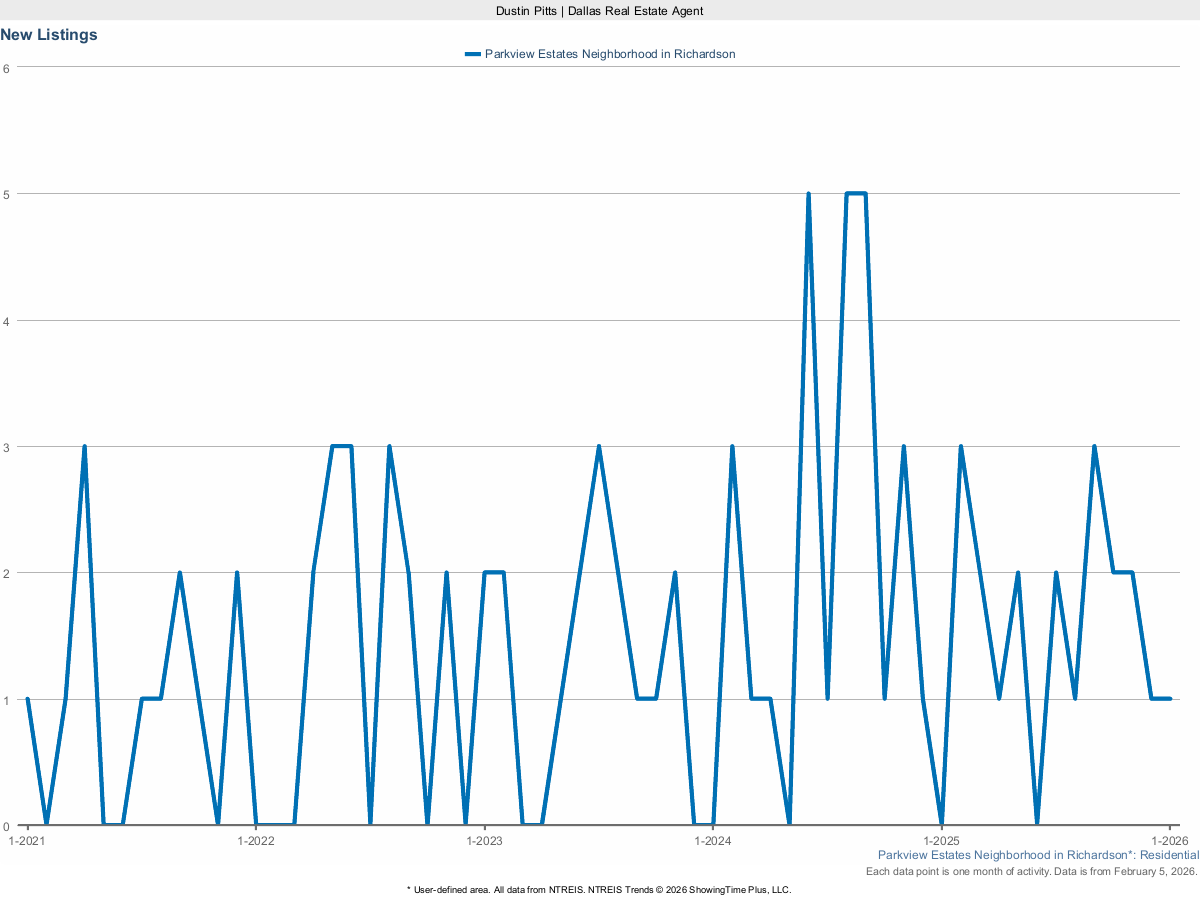Click the New Listings chart title
This screenshot has height=900, width=1200.
click(48, 34)
